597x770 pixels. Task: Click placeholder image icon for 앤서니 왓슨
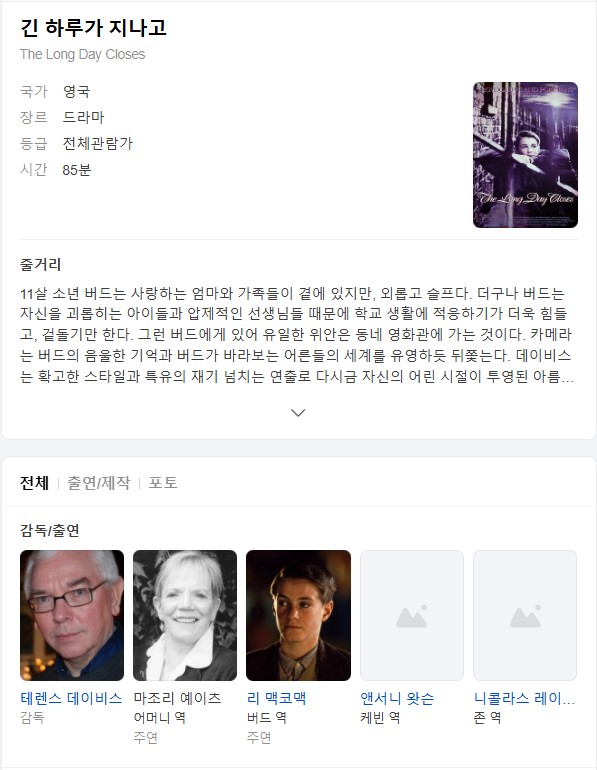[411, 617]
